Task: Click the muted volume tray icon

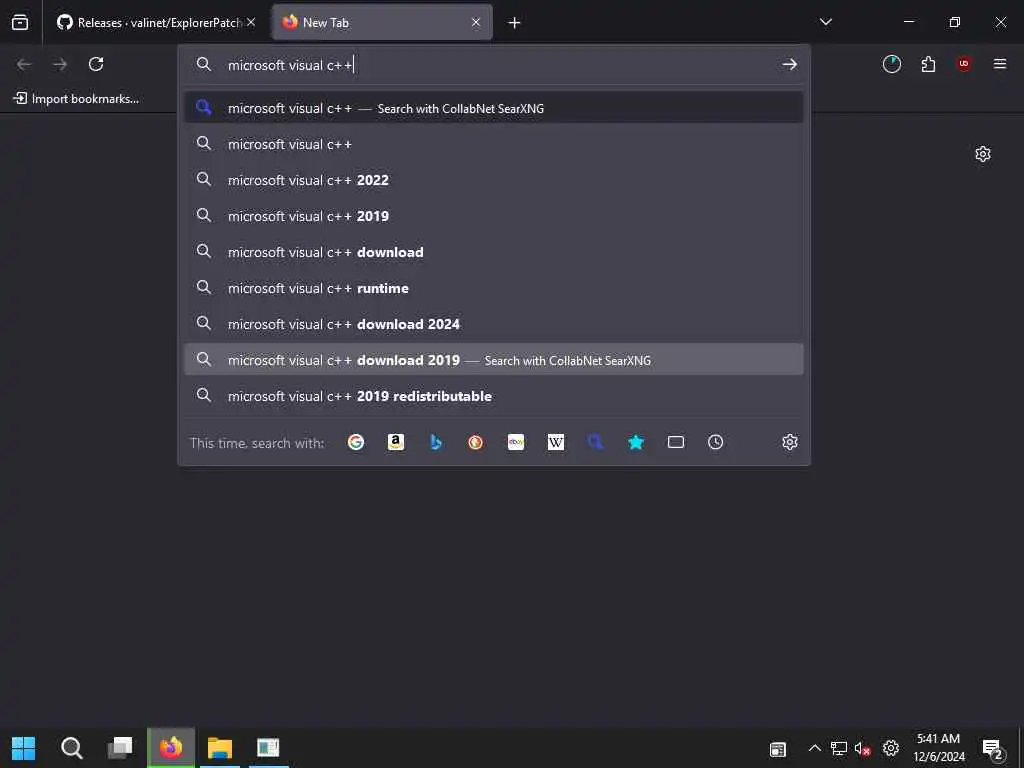Action: click(863, 748)
